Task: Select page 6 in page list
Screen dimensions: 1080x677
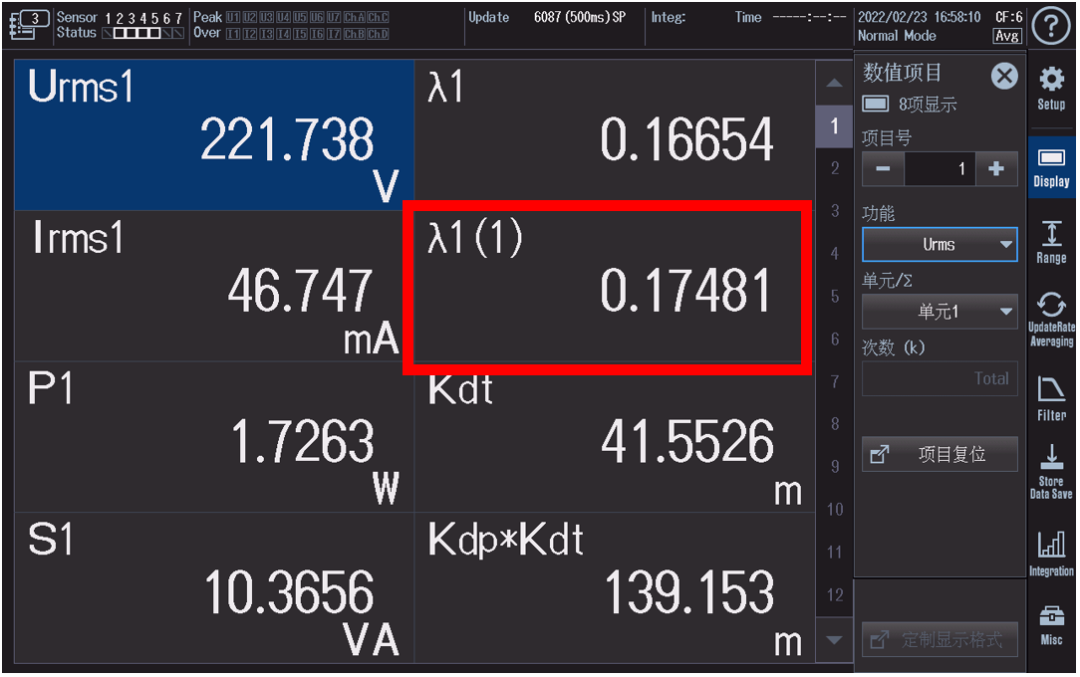Action: (834, 340)
